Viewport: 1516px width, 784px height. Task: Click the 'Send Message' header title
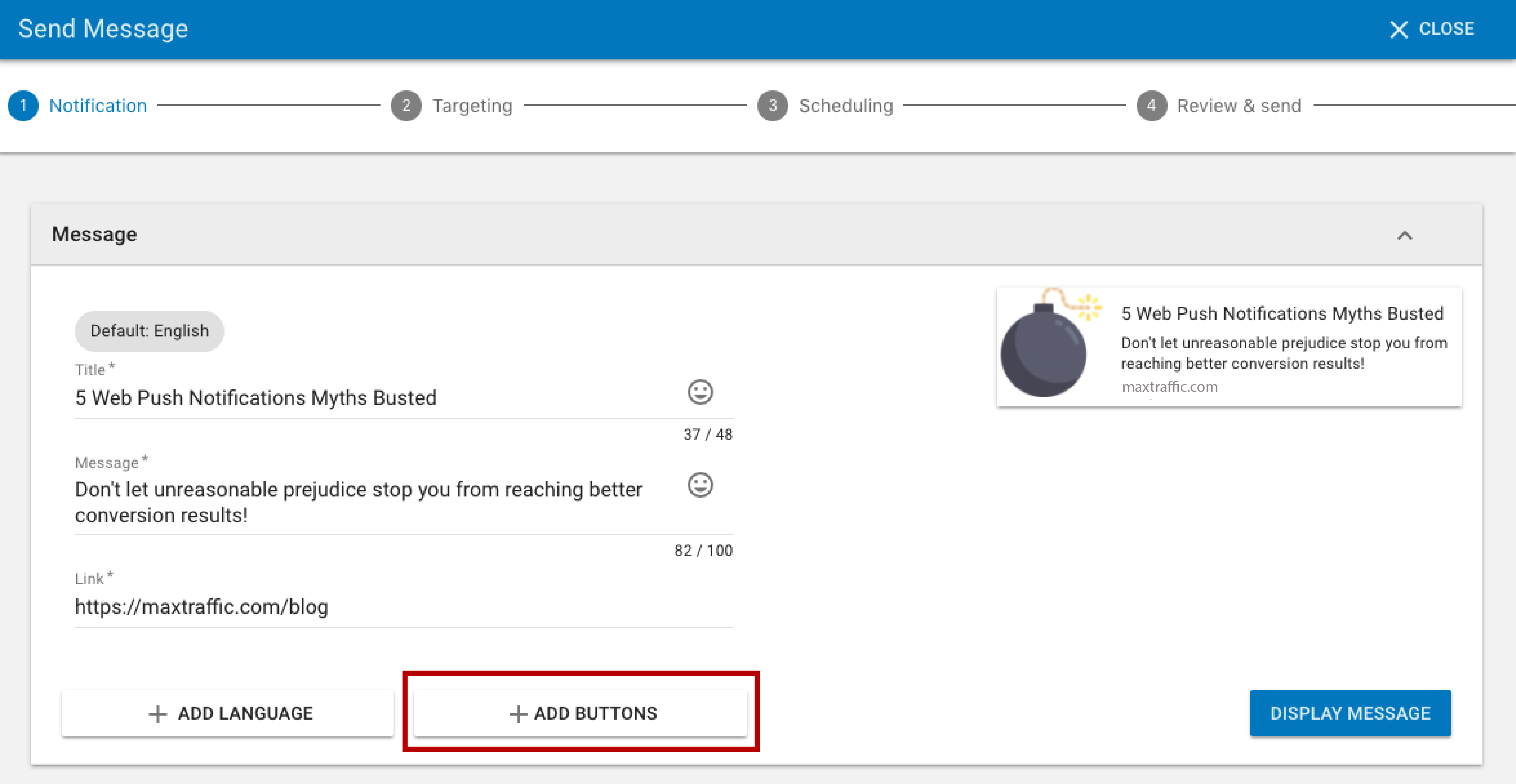[103, 29]
